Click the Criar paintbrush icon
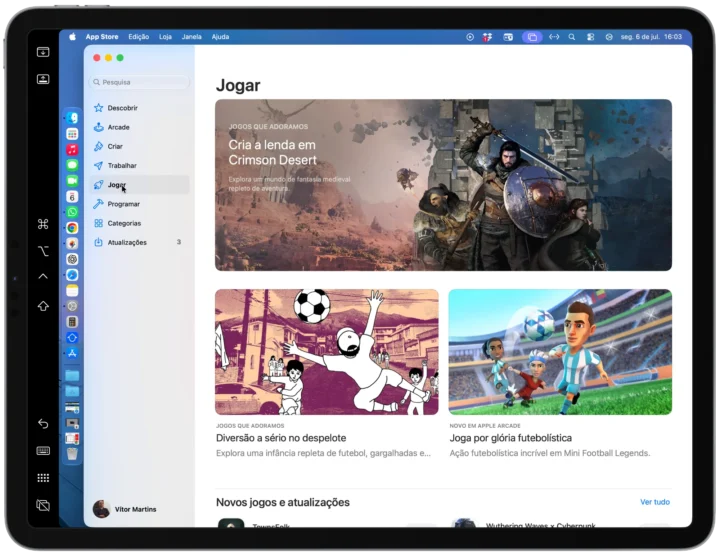The image size is (720, 557). point(98,146)
